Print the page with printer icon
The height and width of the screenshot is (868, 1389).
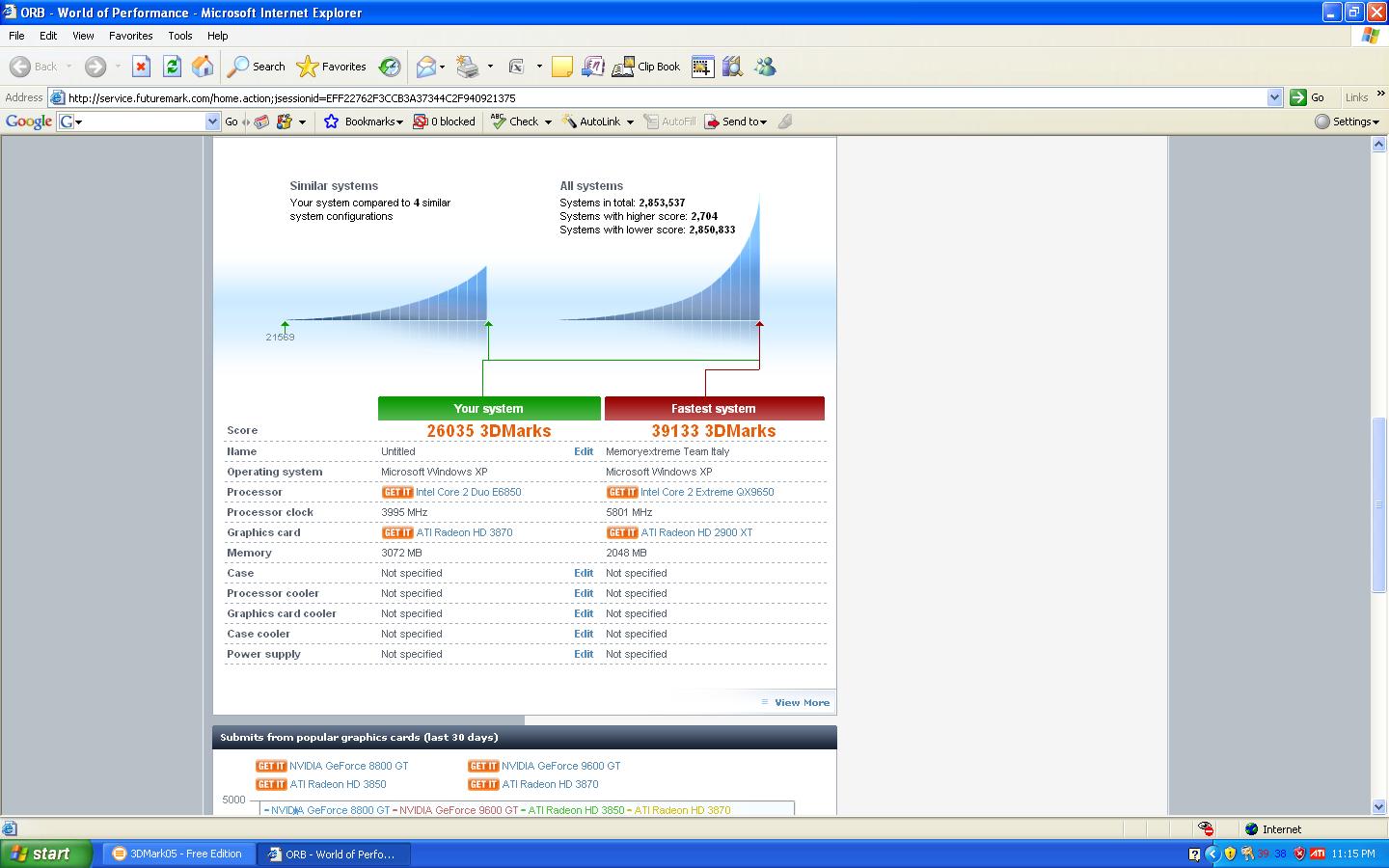[468, 67]
